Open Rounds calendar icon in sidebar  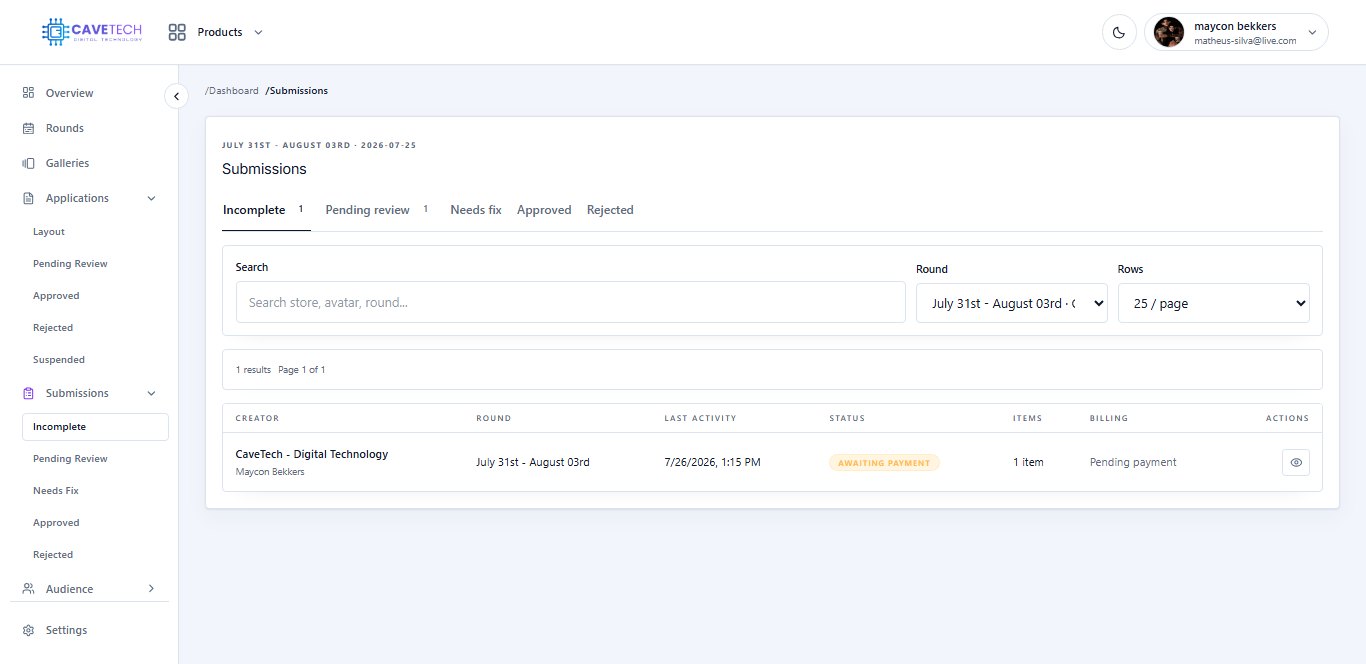point(28,128)
